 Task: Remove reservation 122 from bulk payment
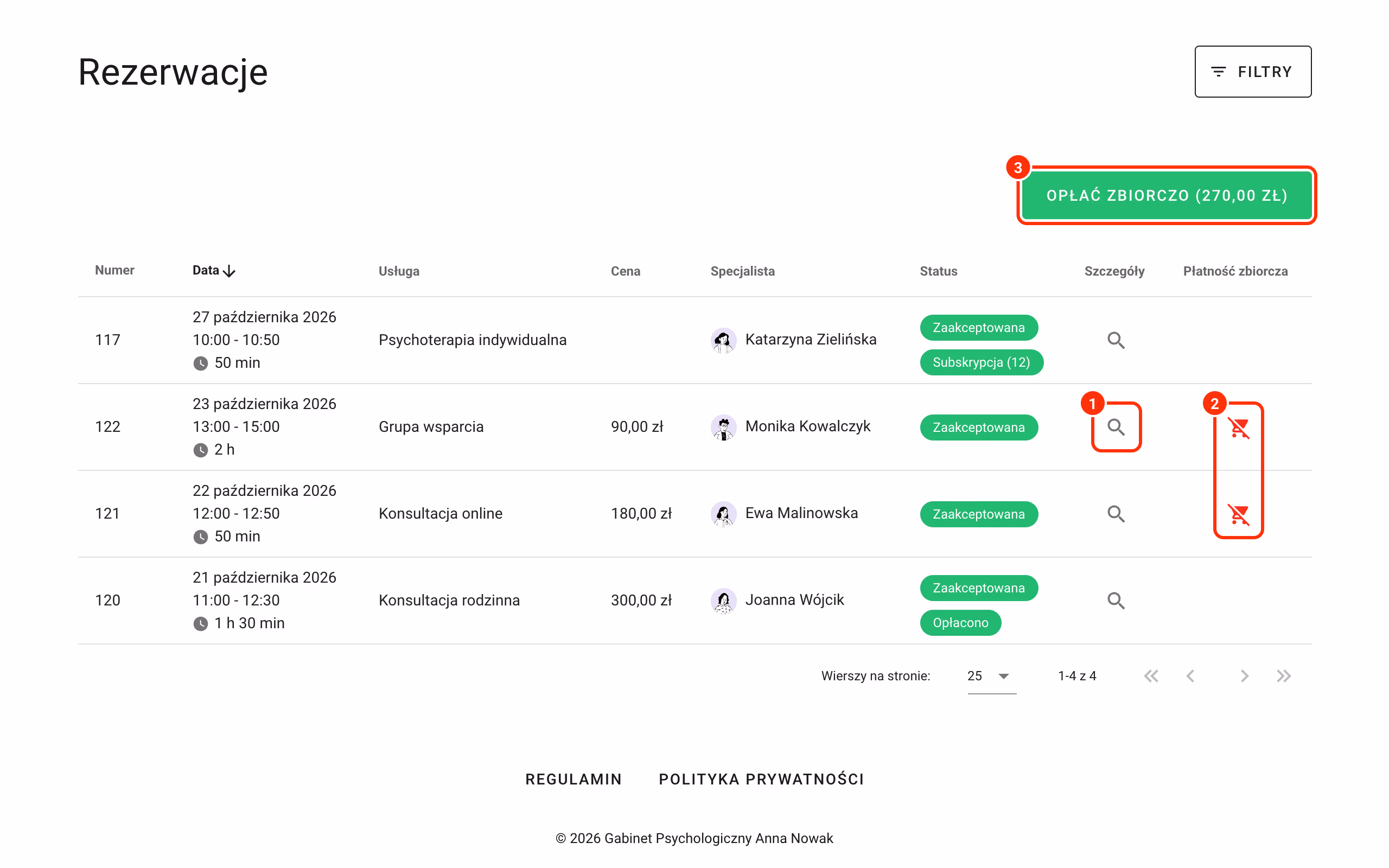1239,427
